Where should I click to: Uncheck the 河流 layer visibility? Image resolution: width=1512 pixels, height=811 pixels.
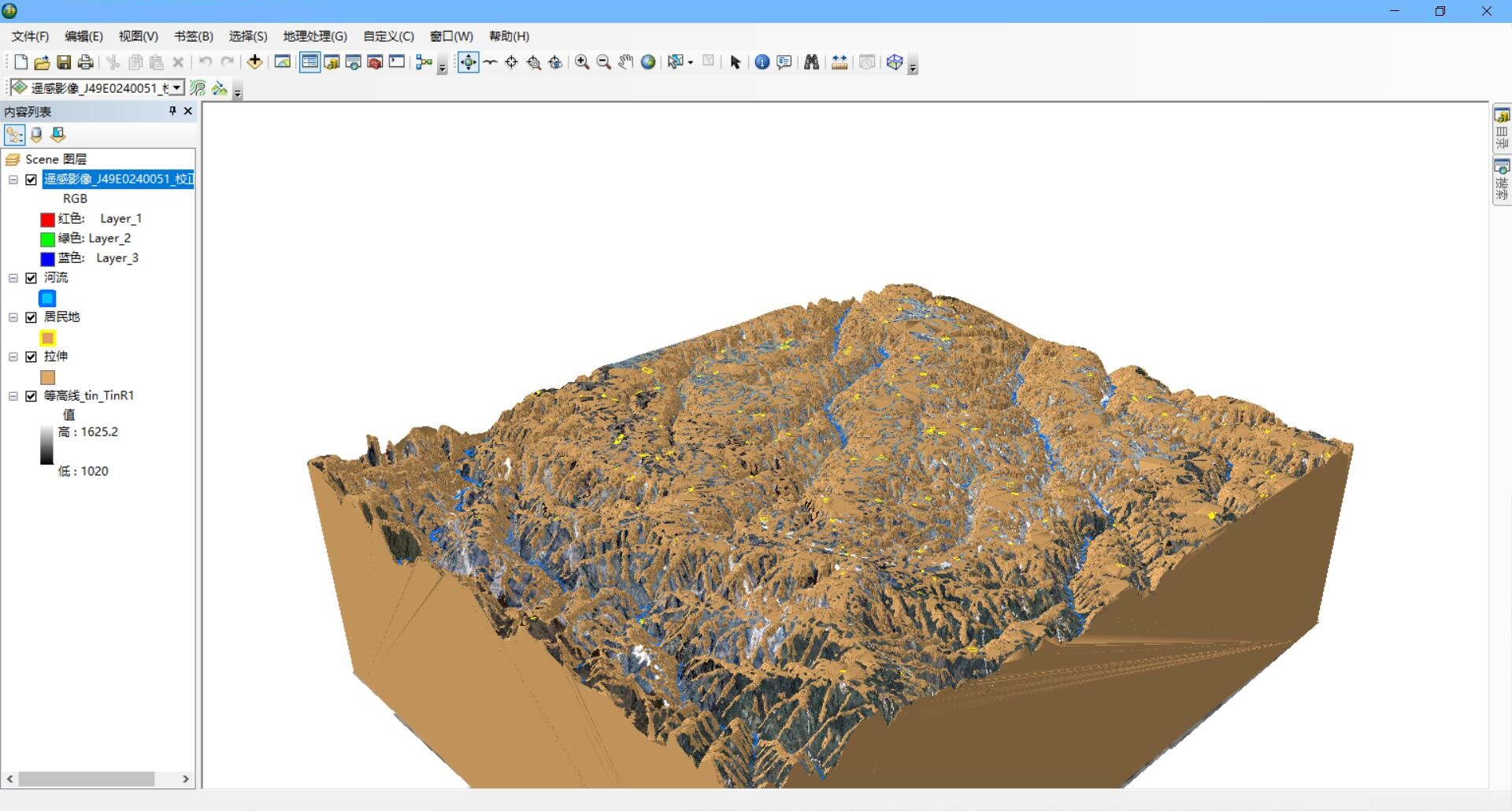(x=31, y=278)
